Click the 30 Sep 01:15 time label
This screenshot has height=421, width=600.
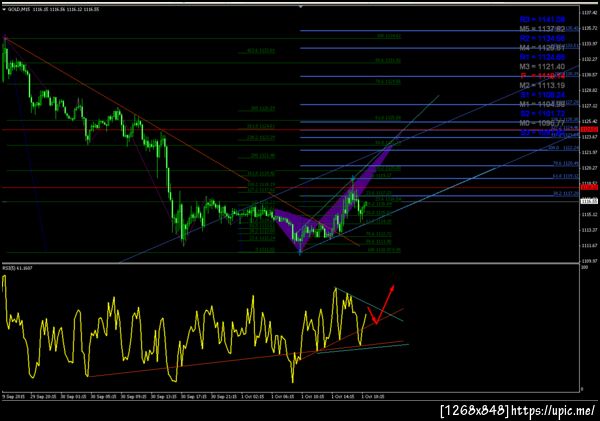click(73, 397)
